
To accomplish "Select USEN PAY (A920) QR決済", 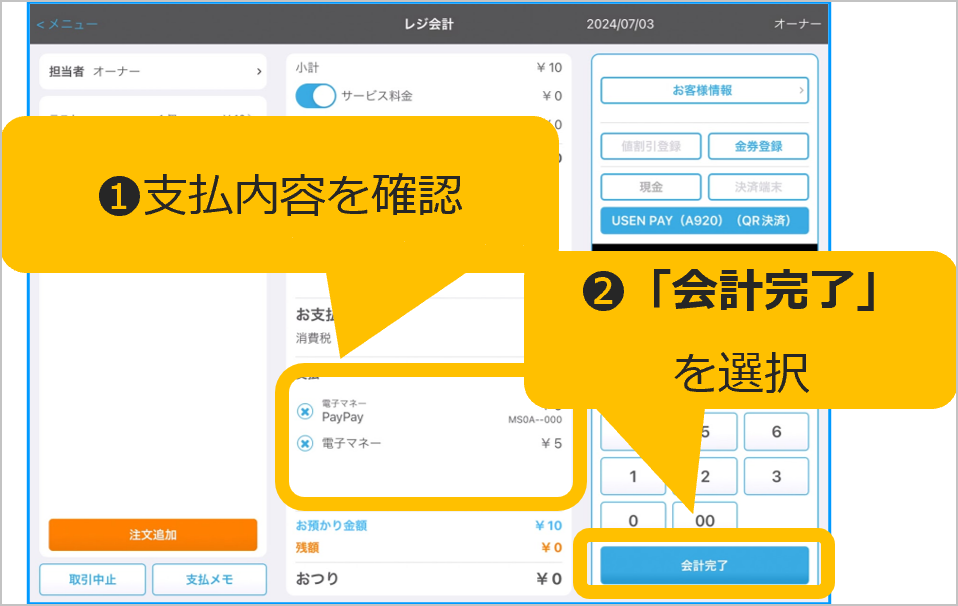I will pyautogui.click(x=704, y=220).
